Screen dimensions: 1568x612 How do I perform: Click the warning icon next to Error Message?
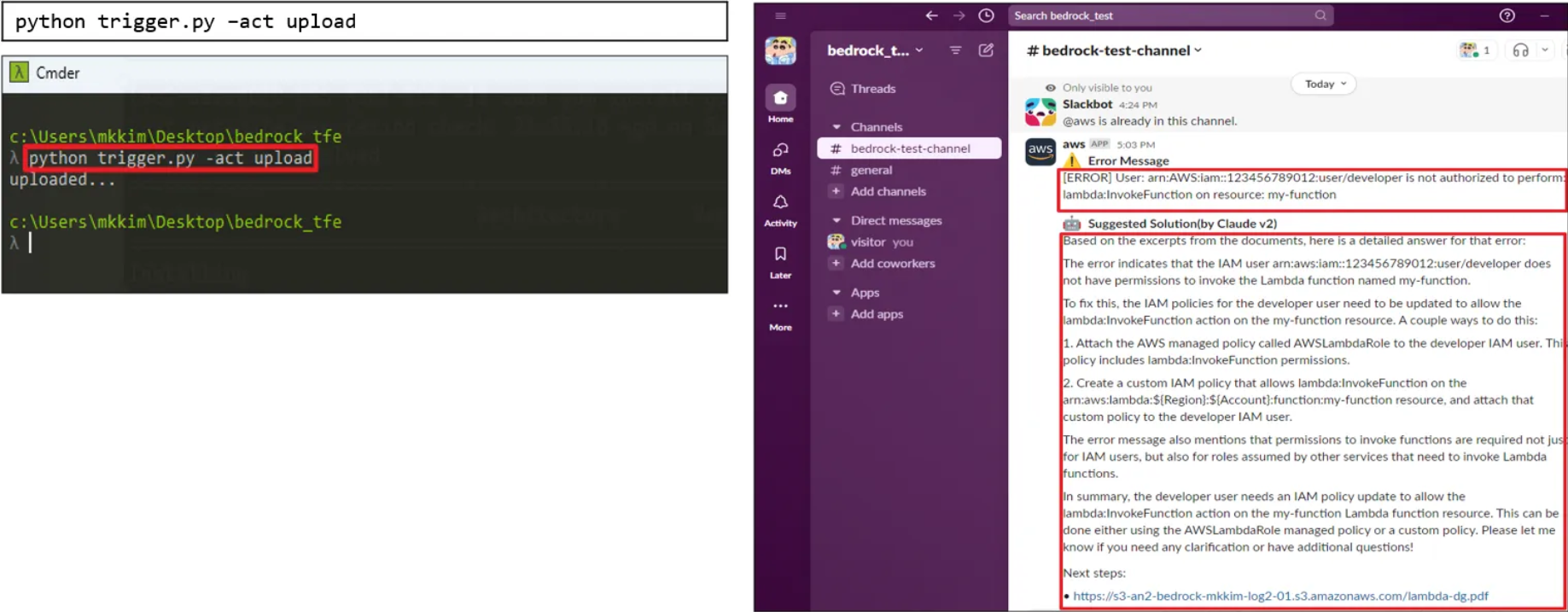click(x=1072, y=160)
